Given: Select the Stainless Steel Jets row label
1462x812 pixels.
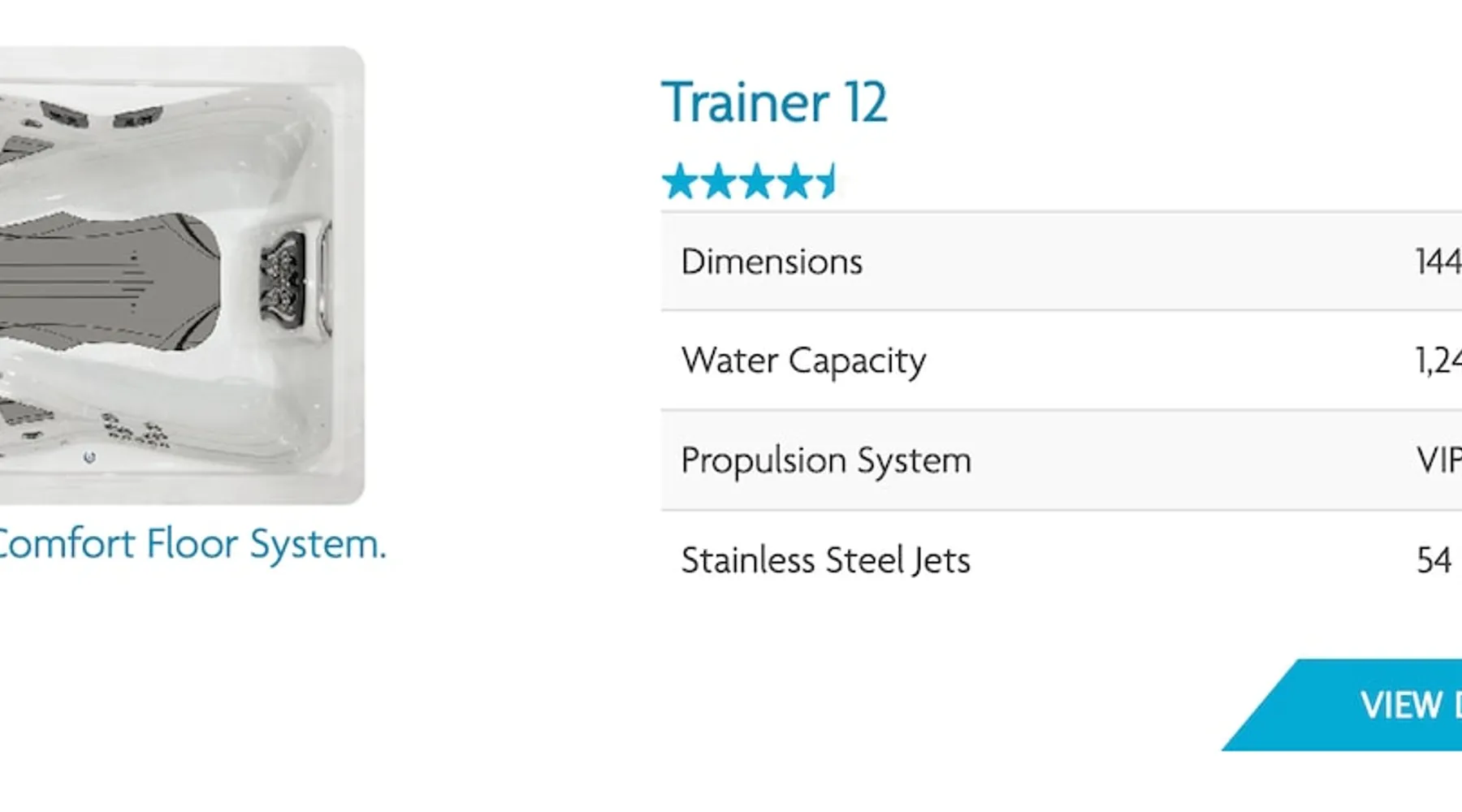Looking at the screenshot, I should coord(825,560).
